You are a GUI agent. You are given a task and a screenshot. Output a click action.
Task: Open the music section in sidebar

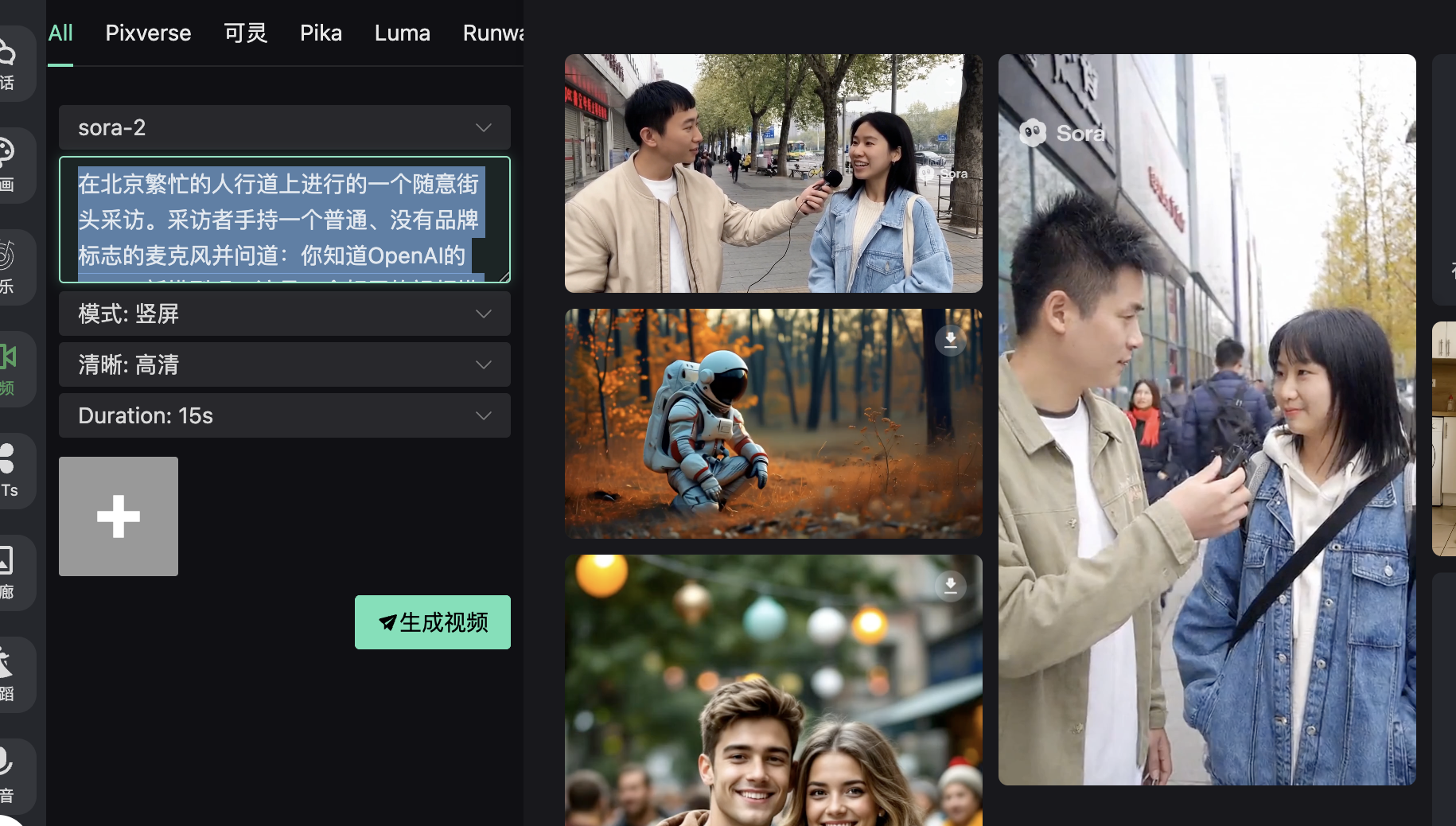(10, 267)
